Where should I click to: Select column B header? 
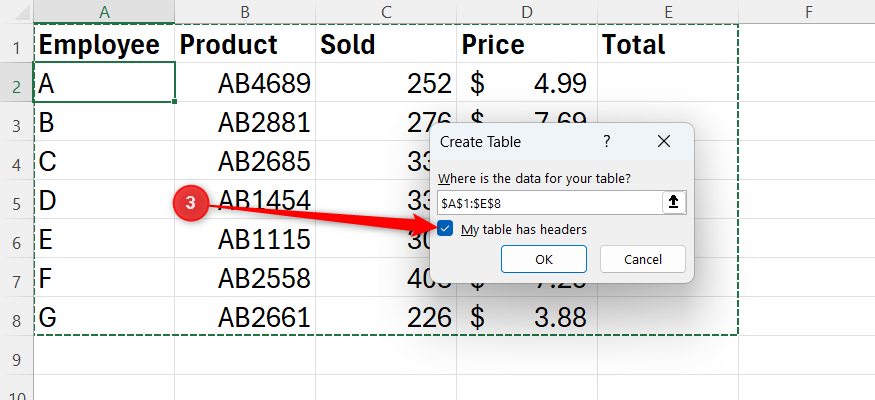[245, 12]
